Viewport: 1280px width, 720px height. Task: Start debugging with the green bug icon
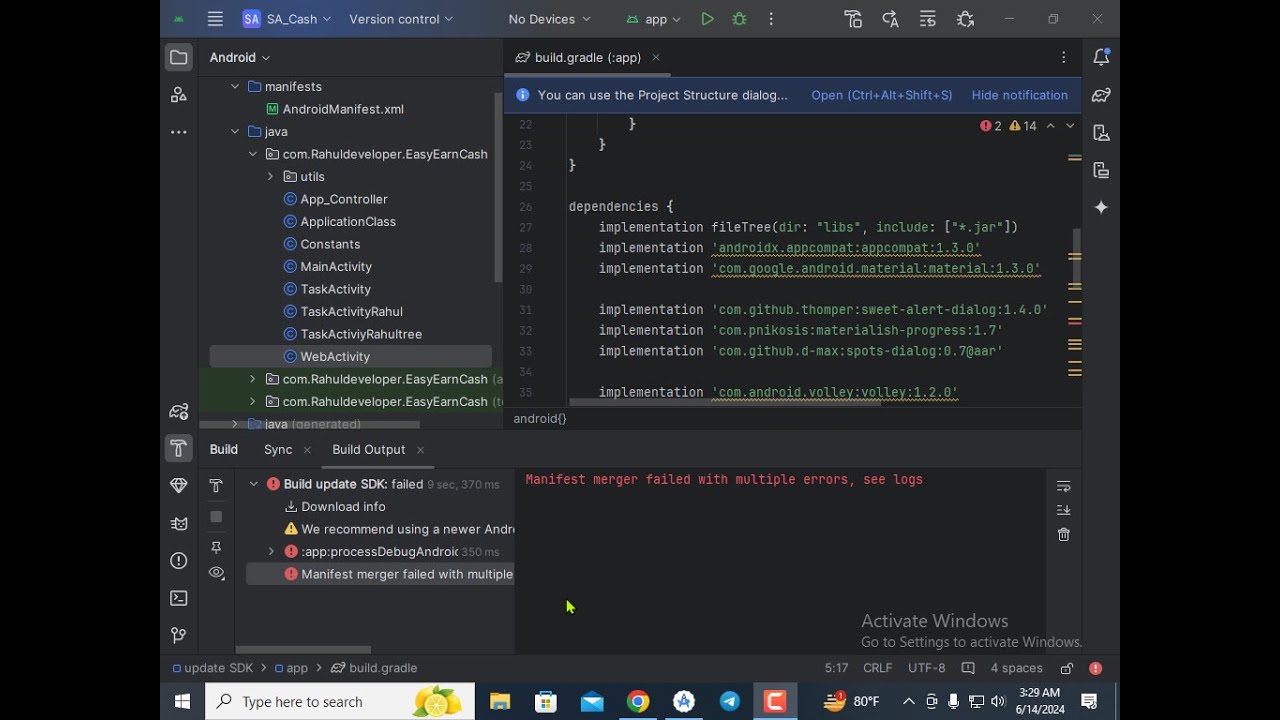[739, 19]
